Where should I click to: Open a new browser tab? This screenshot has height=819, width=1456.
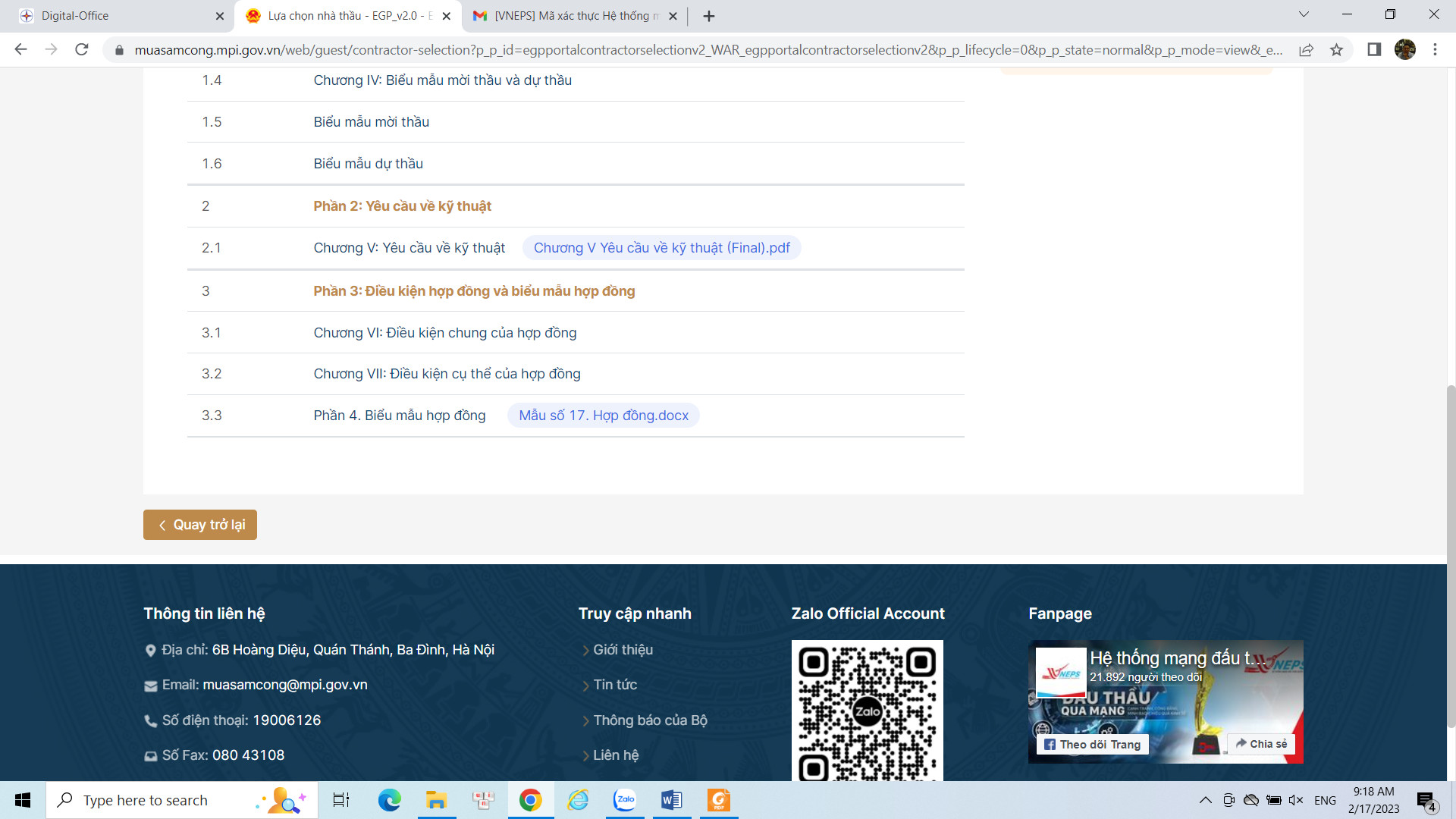[x=709, y=16]
